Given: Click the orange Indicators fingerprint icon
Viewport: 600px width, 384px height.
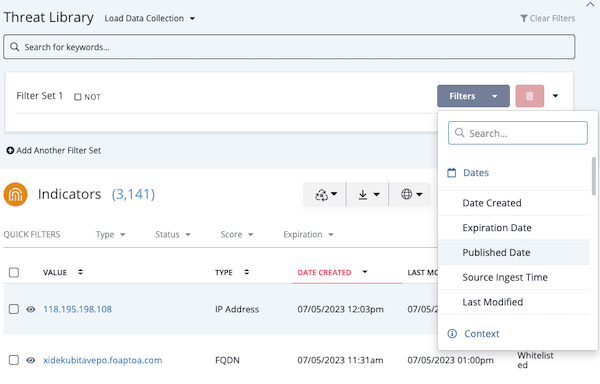Looking at the screenshot, I should pos(15,194).
